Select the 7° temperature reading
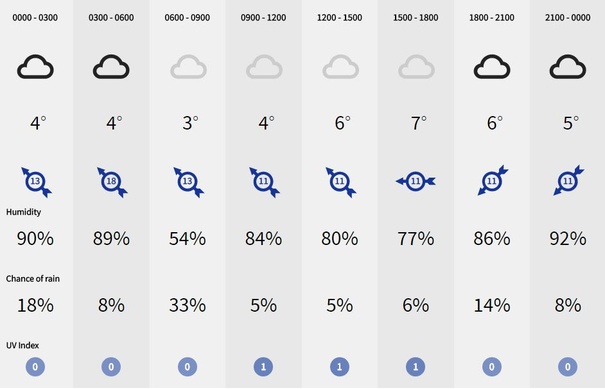 (x=419, y=123)
